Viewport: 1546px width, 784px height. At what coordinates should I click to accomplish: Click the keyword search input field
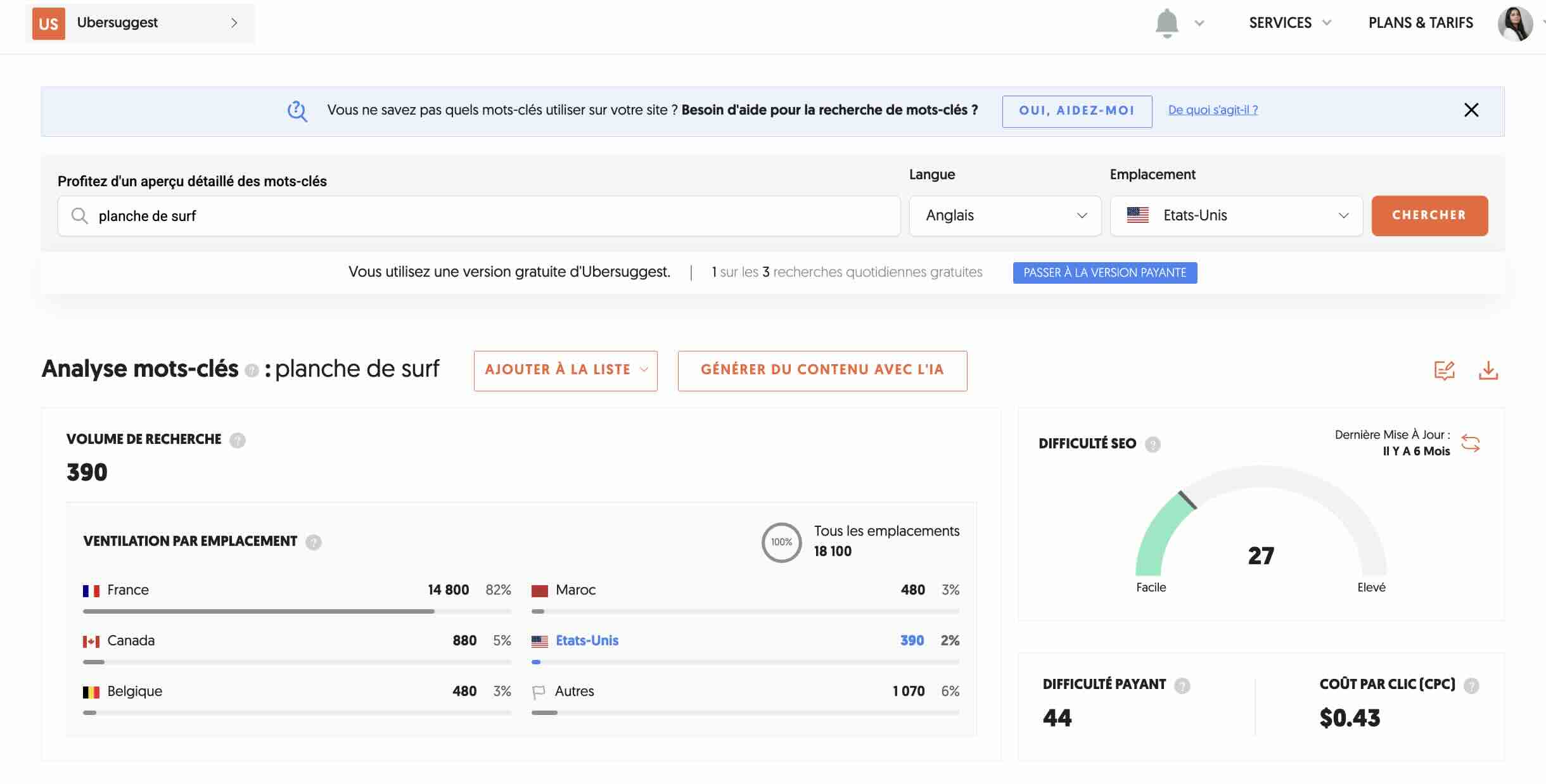coord(478,216)
